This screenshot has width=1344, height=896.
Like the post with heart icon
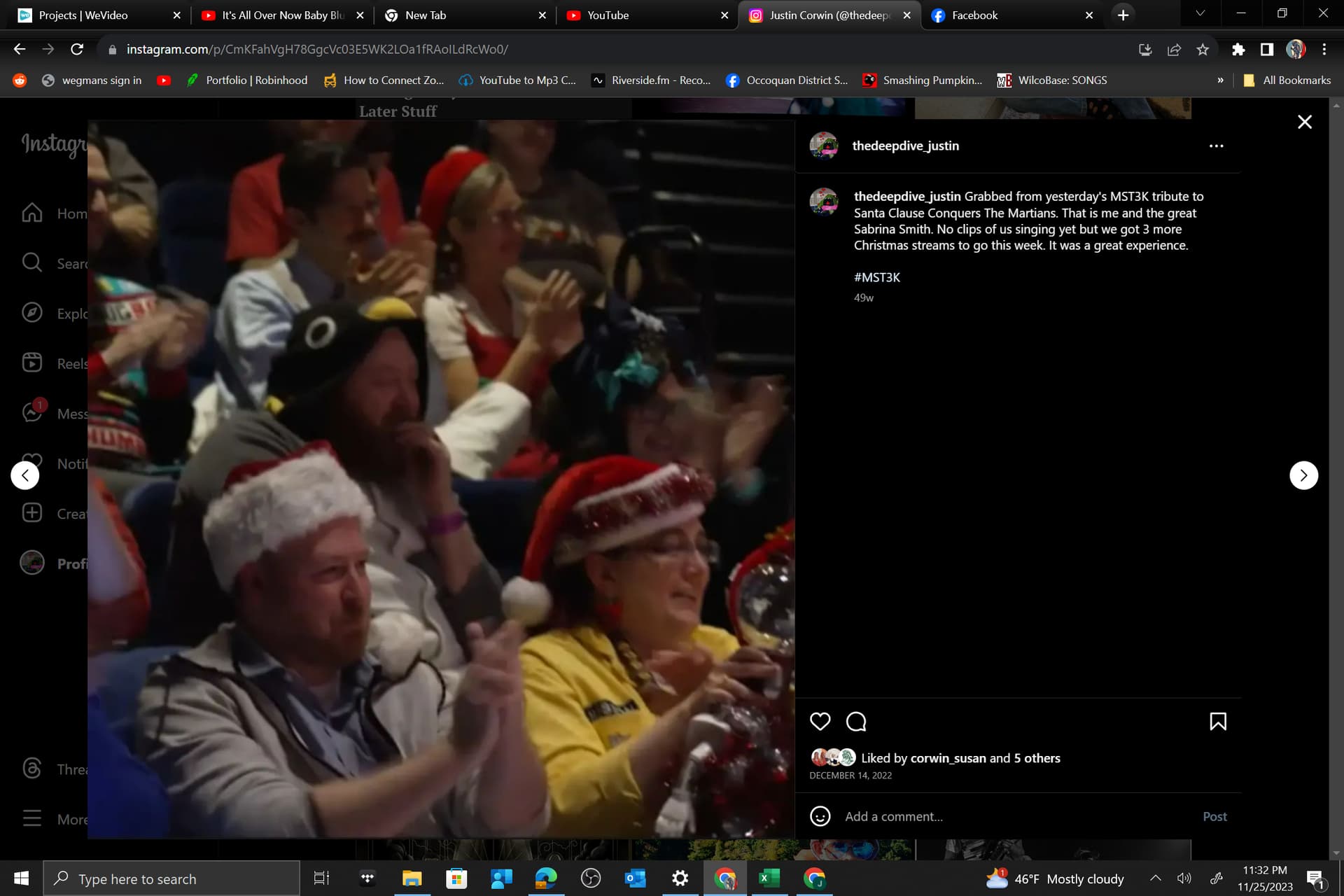pos(820,721)
